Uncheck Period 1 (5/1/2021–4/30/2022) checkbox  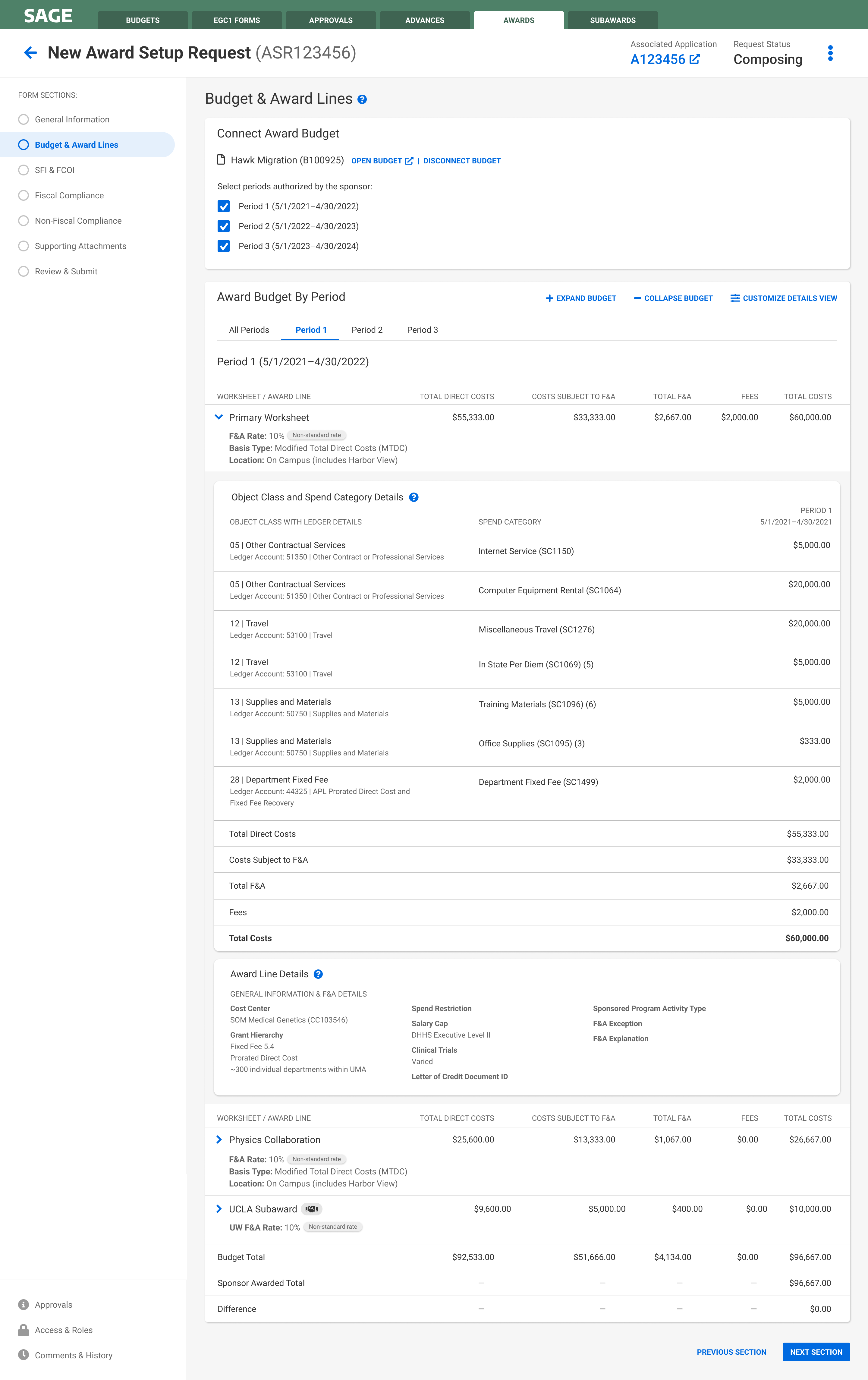(224, 206)
